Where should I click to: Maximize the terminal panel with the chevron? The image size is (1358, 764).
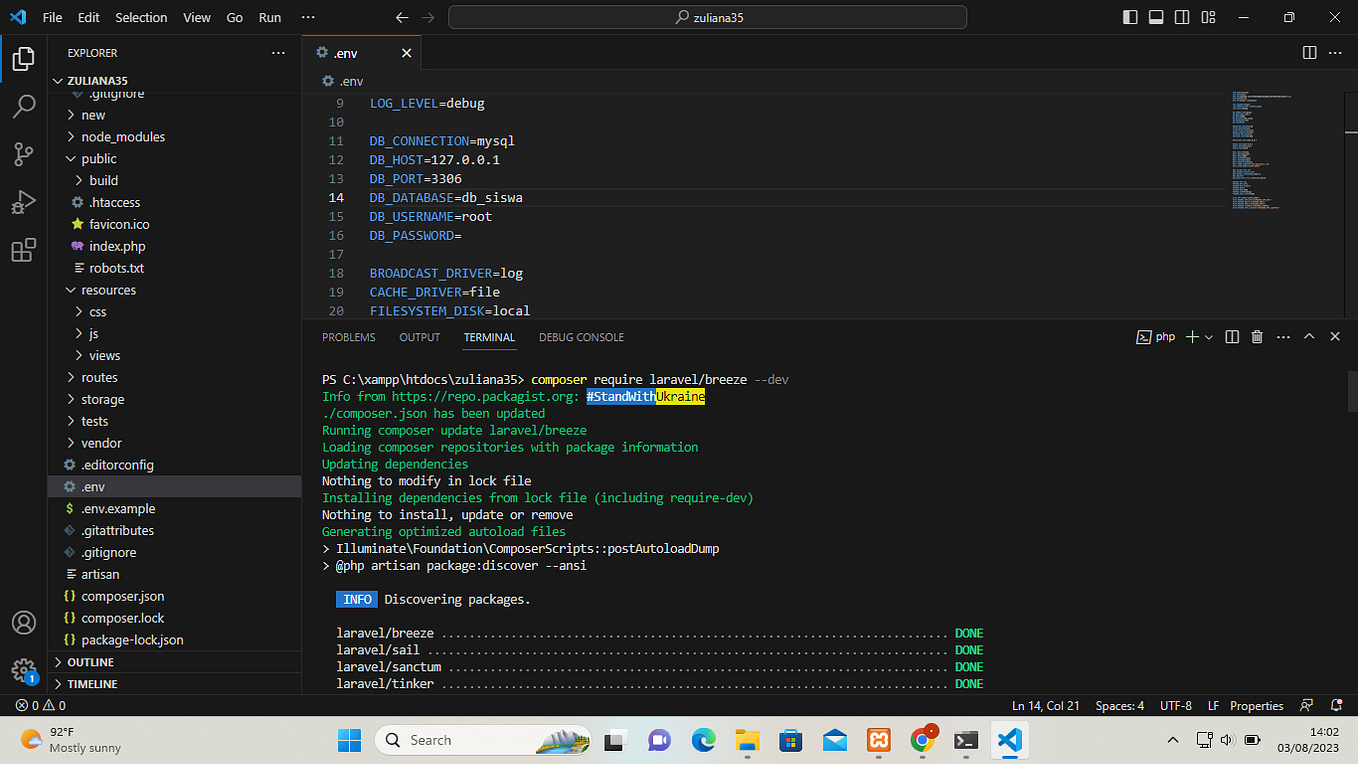tap(1309, 336)
